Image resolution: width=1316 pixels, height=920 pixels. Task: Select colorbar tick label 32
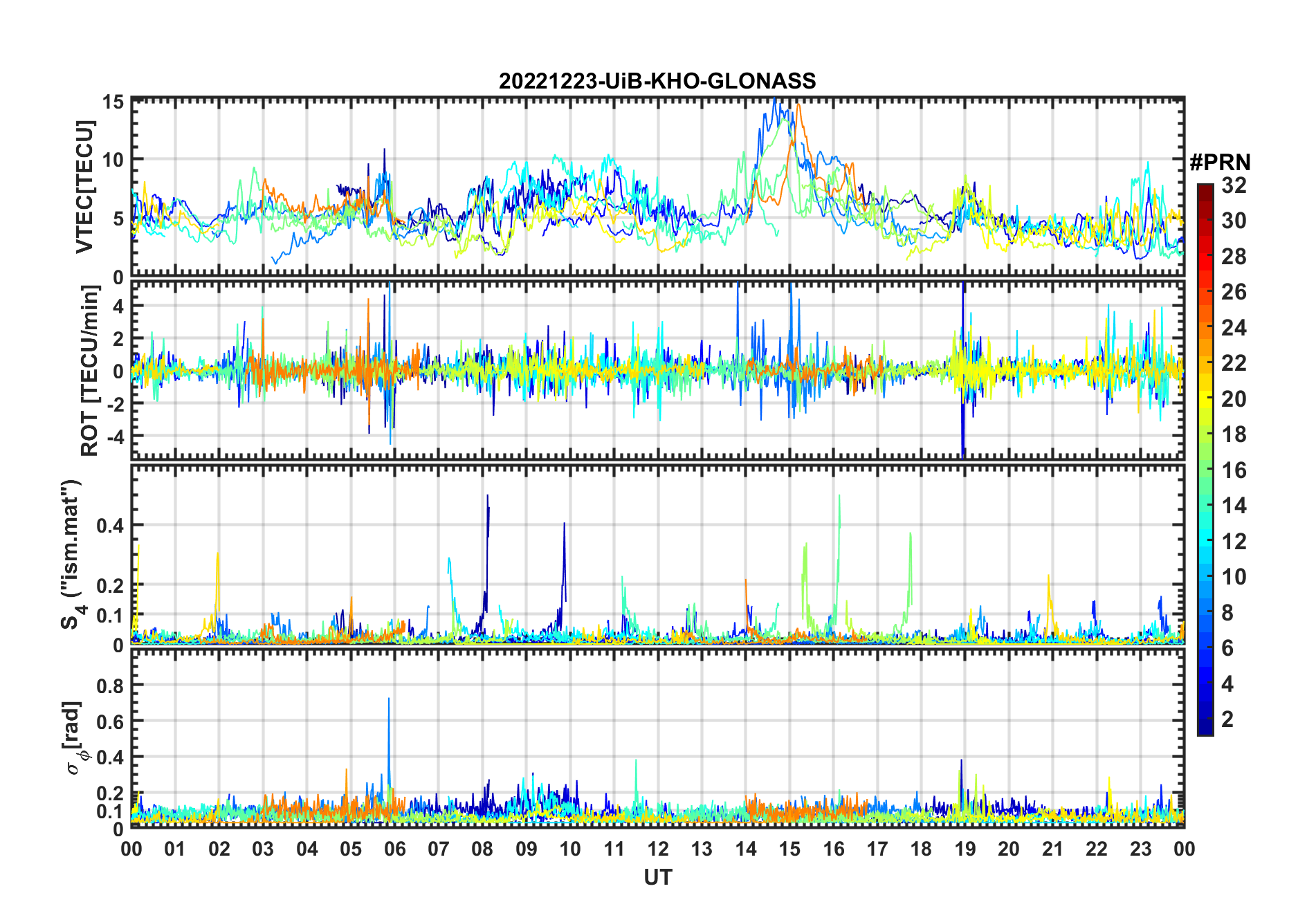click(x=1234, y=185)
